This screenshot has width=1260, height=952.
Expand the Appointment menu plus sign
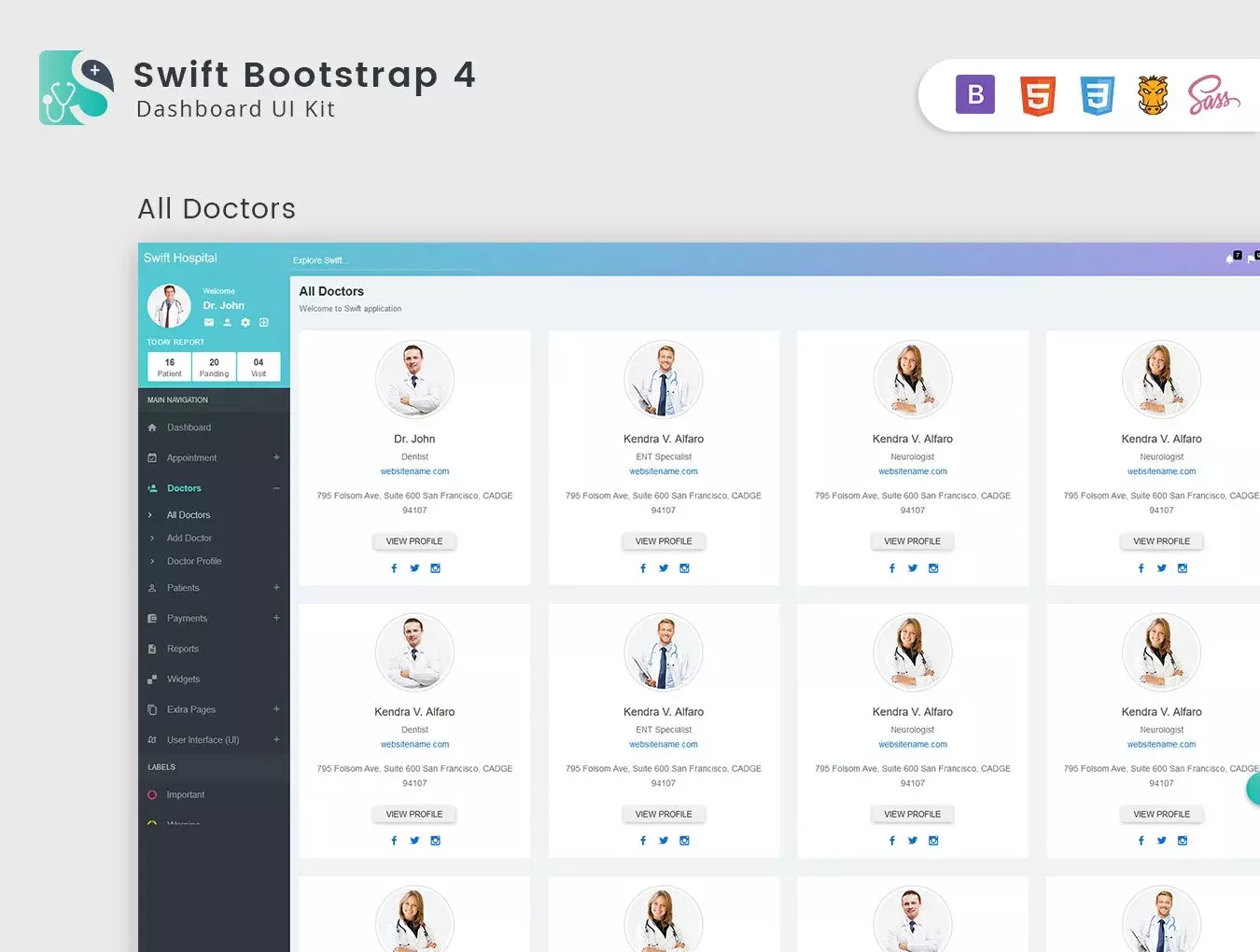pyautogui.click(x=276, y=457)
